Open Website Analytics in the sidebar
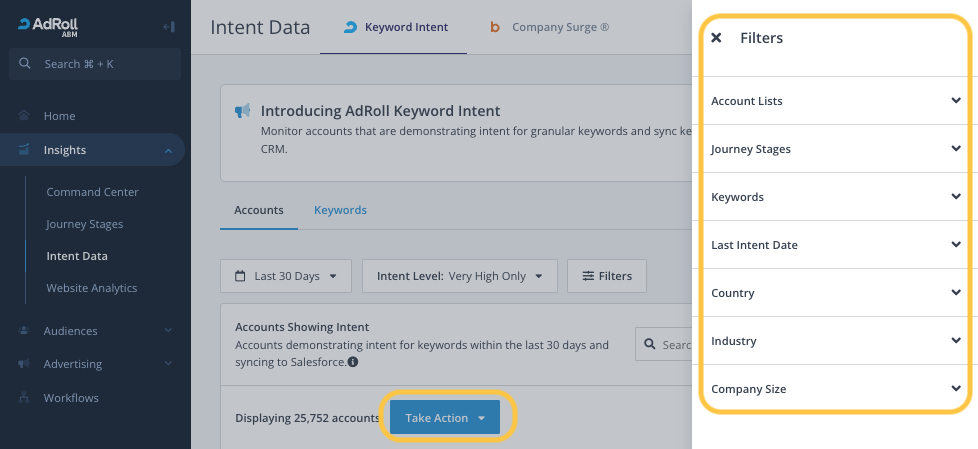The image size is (978, 449). [92, 288]
